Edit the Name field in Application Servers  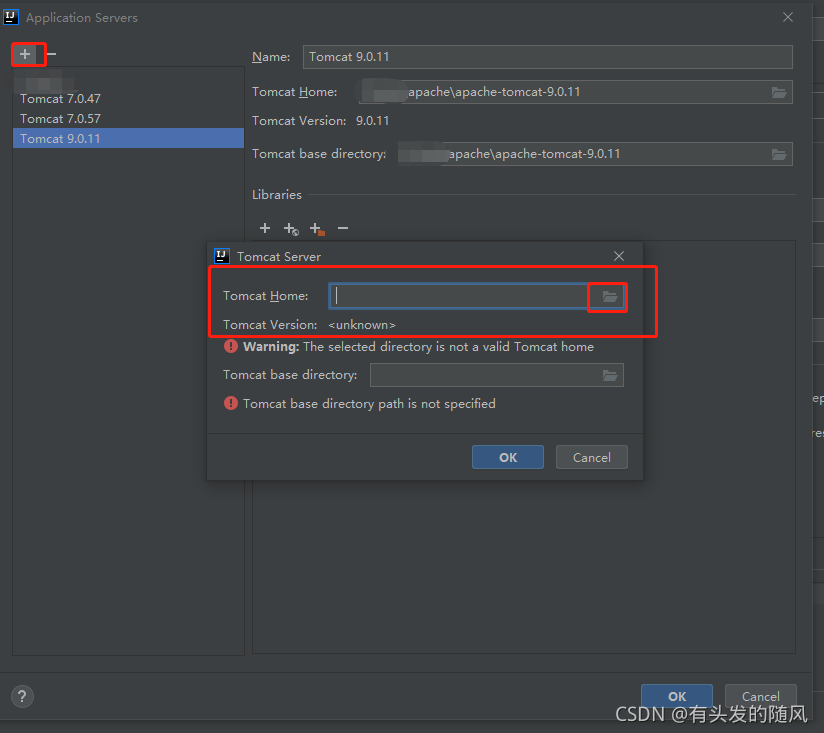548,57
